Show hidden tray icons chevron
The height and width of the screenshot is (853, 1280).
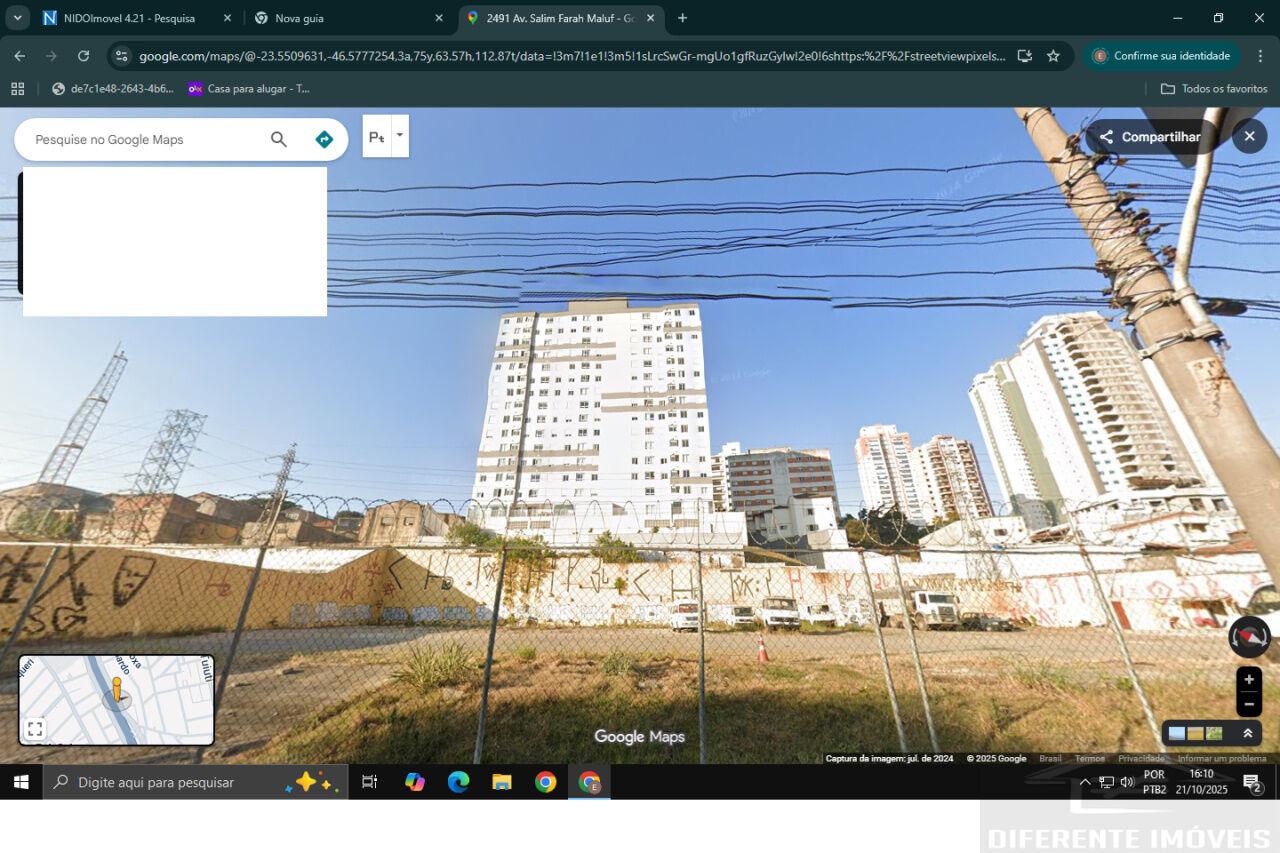pos(1085,782)
